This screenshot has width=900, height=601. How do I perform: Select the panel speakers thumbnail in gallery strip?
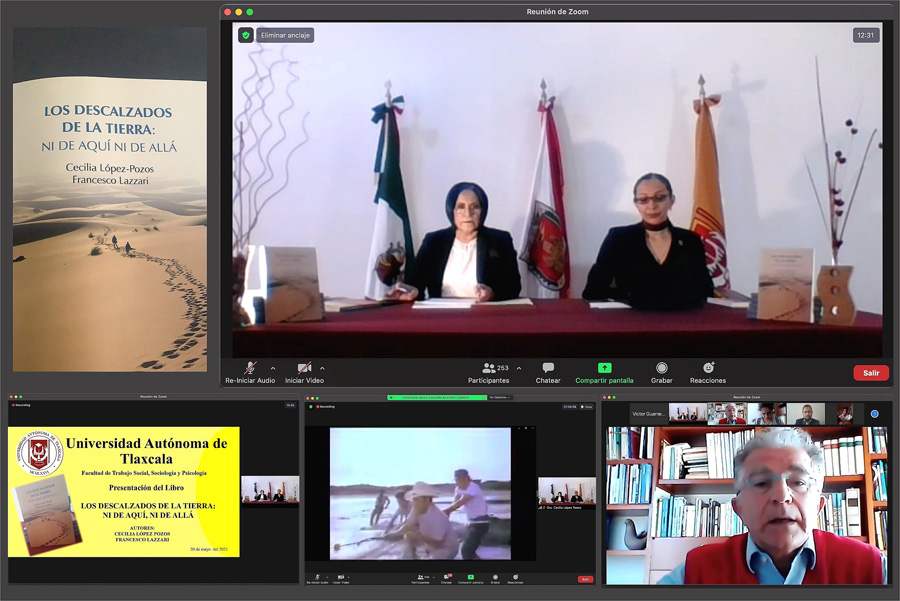[x=688, y=414]
